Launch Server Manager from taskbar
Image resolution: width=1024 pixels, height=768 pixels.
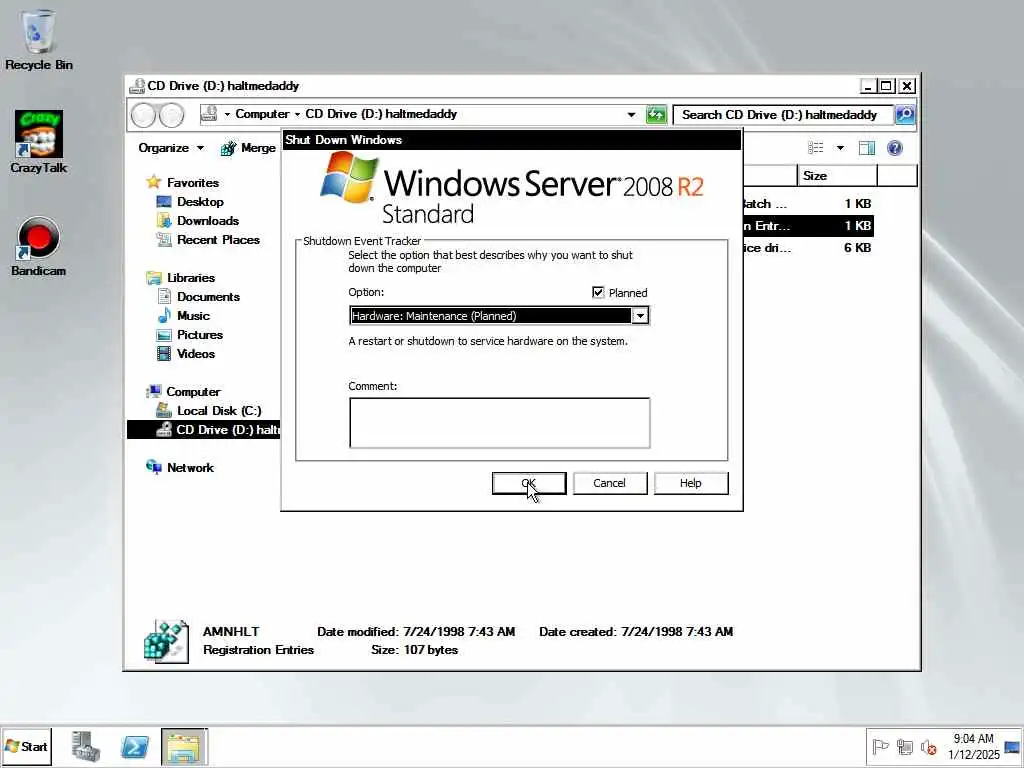coord(86,746)
